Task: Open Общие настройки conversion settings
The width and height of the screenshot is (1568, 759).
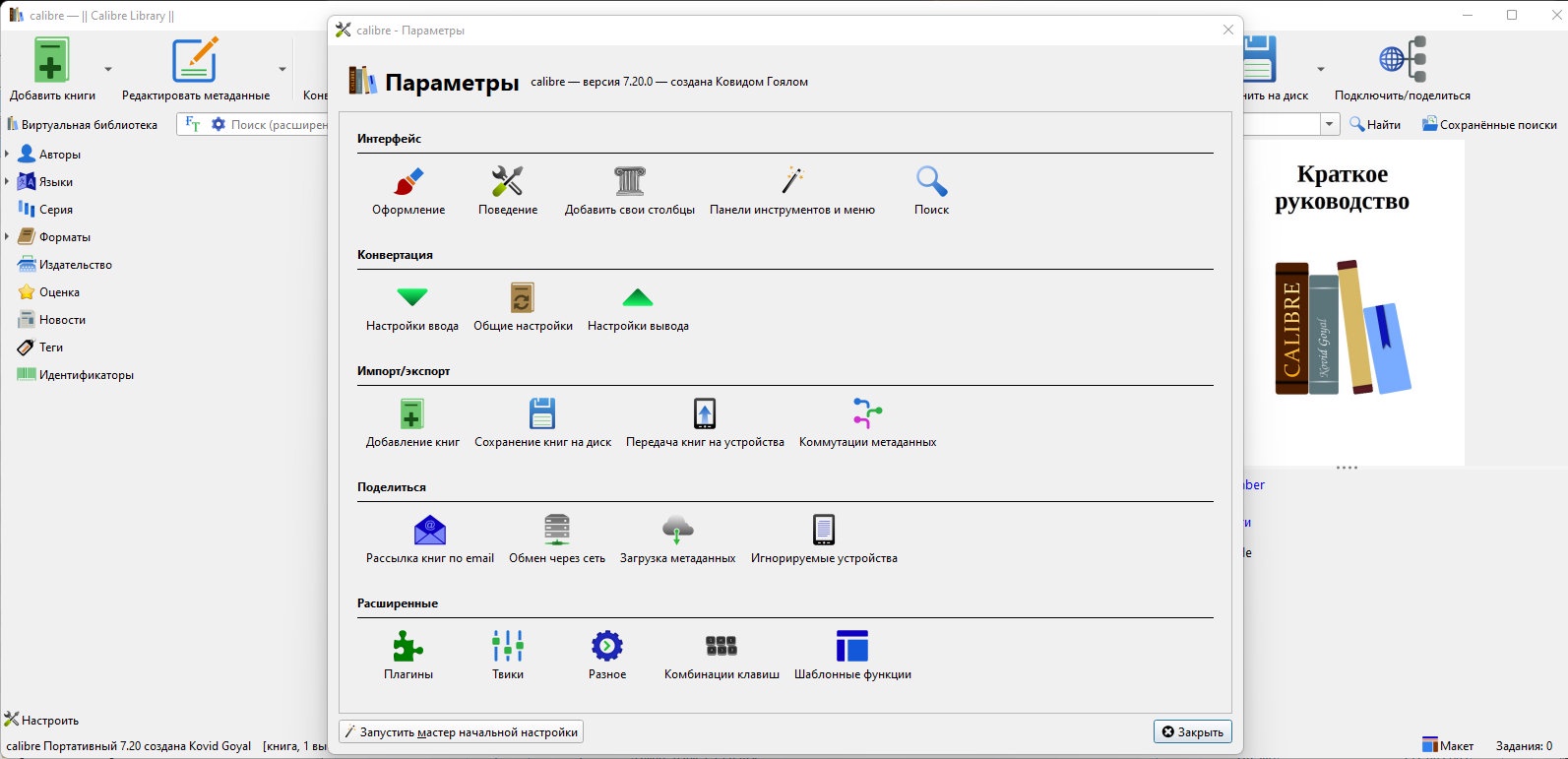Action: (x=523, y=307)
